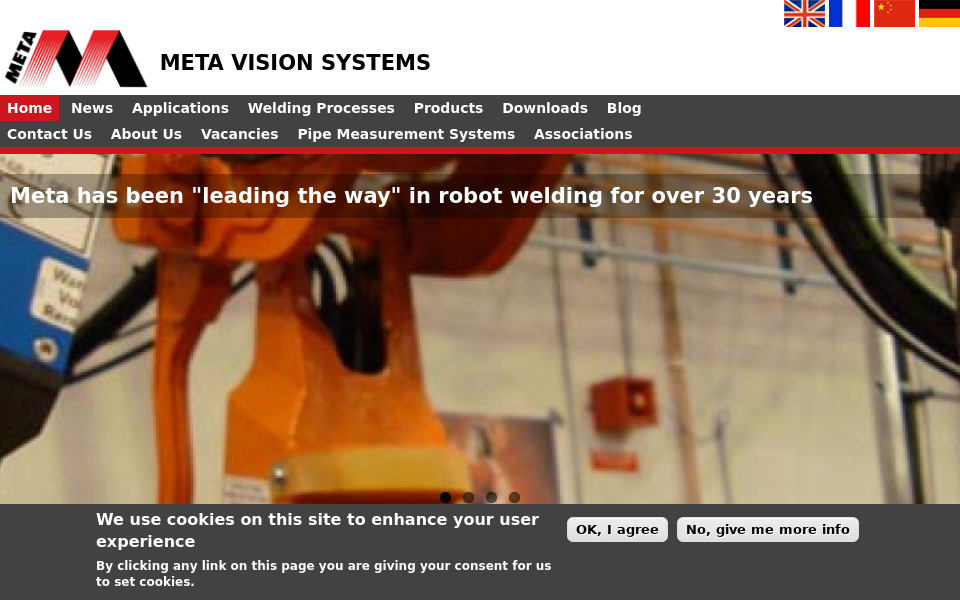This screenshot has height=600, width=960.
Task: Go to Pipe Measurement Systems
Action: (x=406, y=134)
